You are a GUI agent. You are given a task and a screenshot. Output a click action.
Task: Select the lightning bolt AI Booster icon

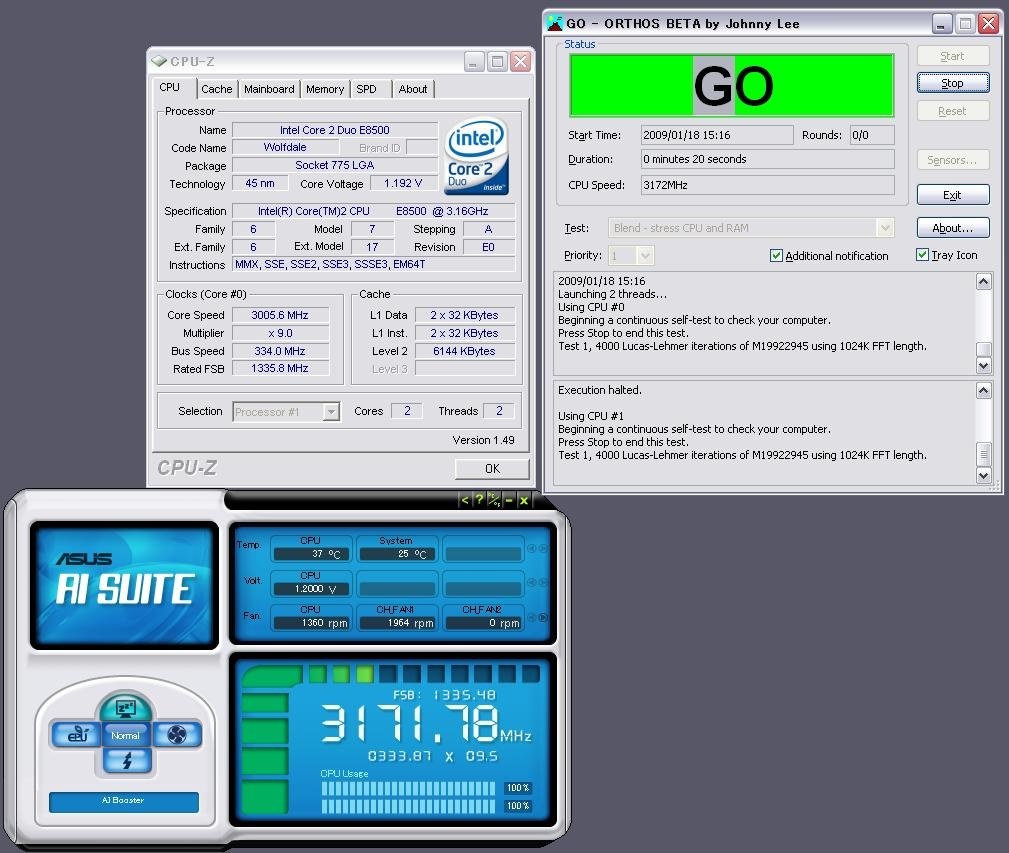click(127, 761)
